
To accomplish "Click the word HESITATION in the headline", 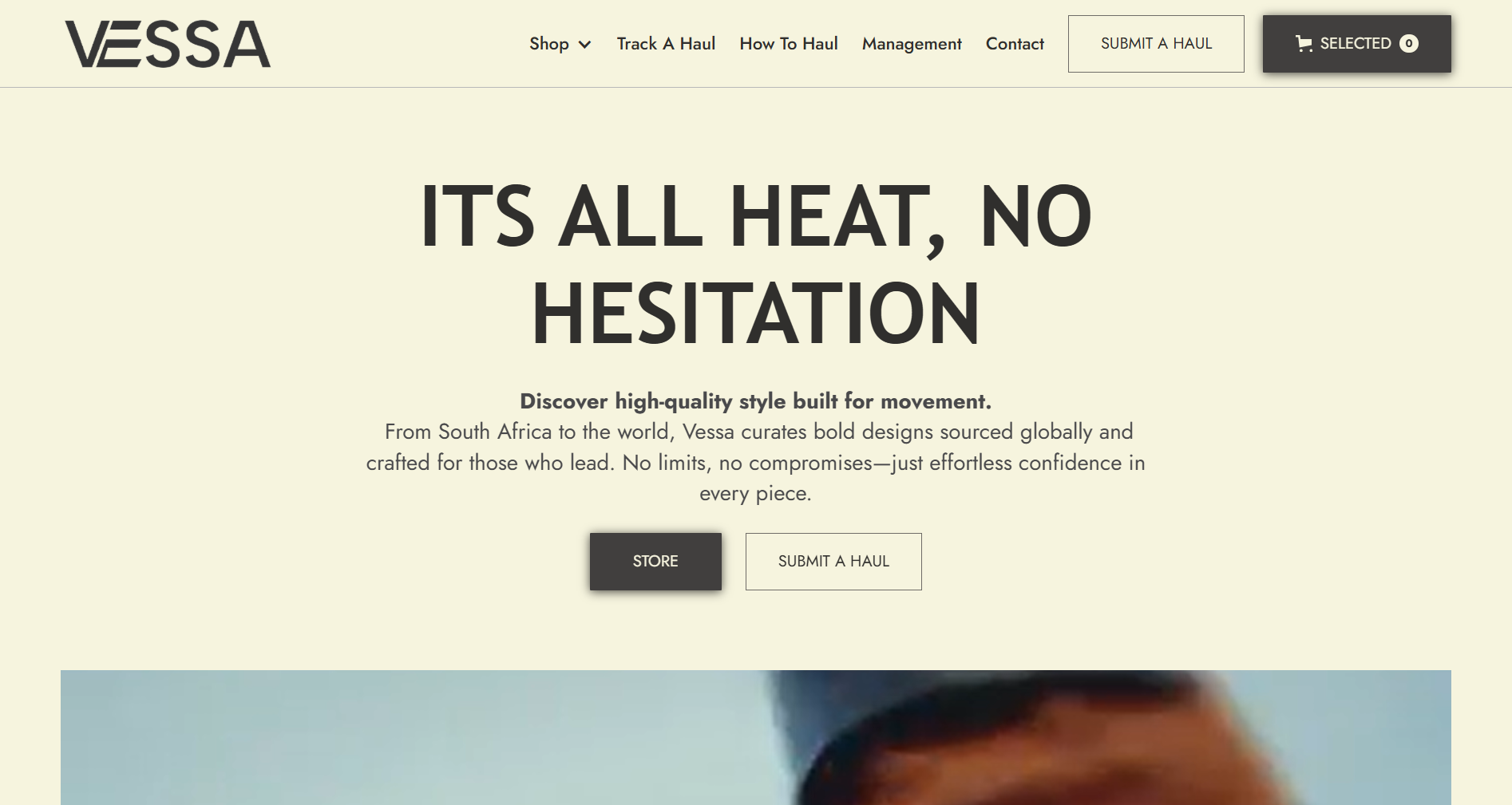I will (x=756, y=314).
